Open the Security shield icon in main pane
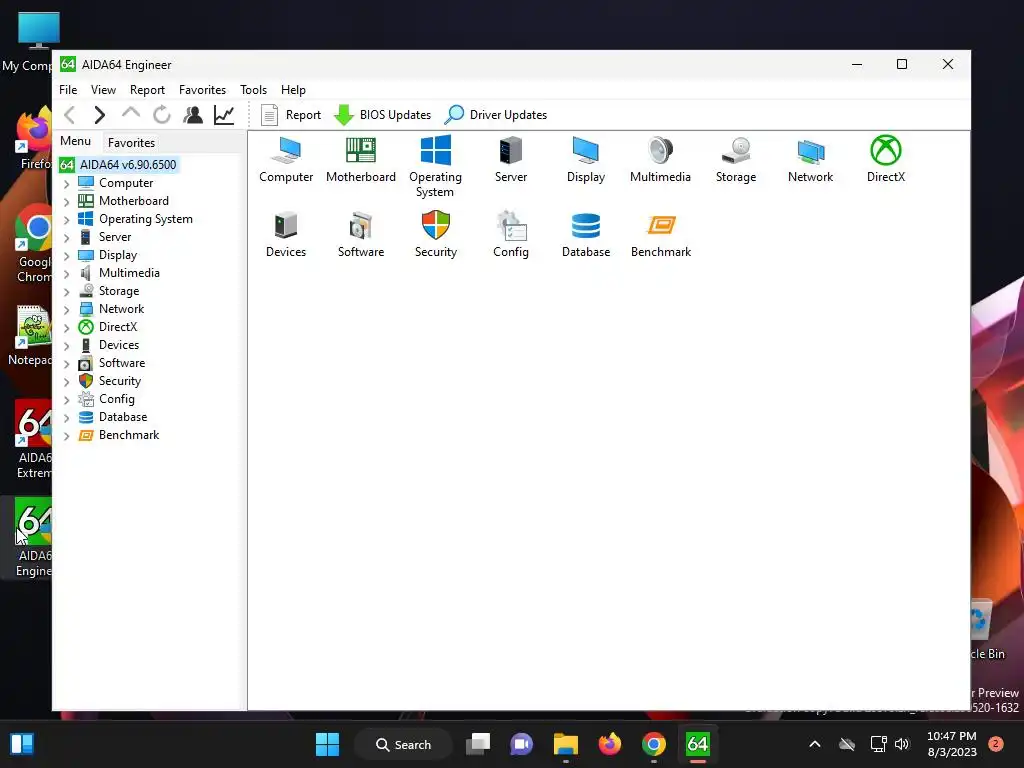Viewport: 1024px width, 768px height. click(436, 234)
